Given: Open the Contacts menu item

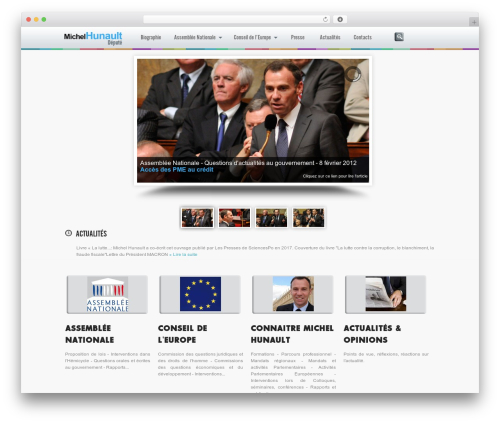Looking at the screenshot, I should (x=363, y=37).
